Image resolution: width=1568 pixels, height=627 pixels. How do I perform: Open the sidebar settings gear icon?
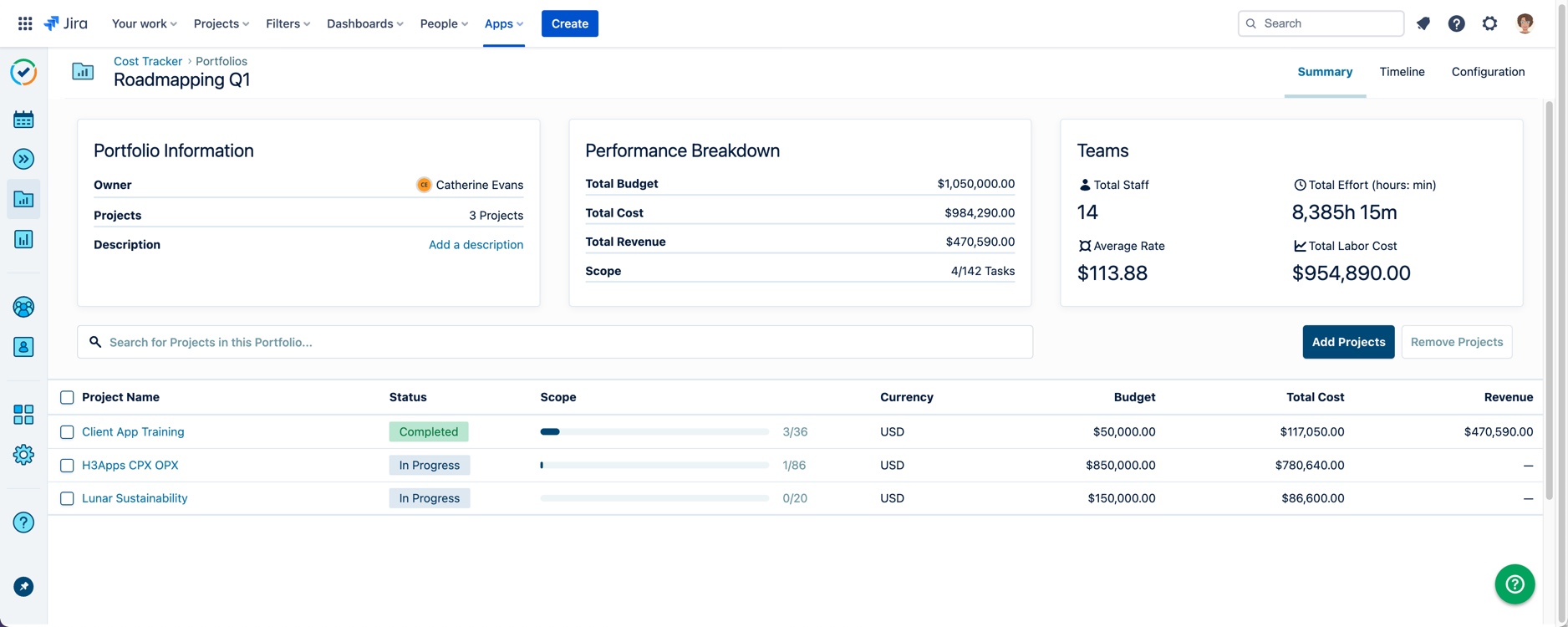[x=23, y=455]
